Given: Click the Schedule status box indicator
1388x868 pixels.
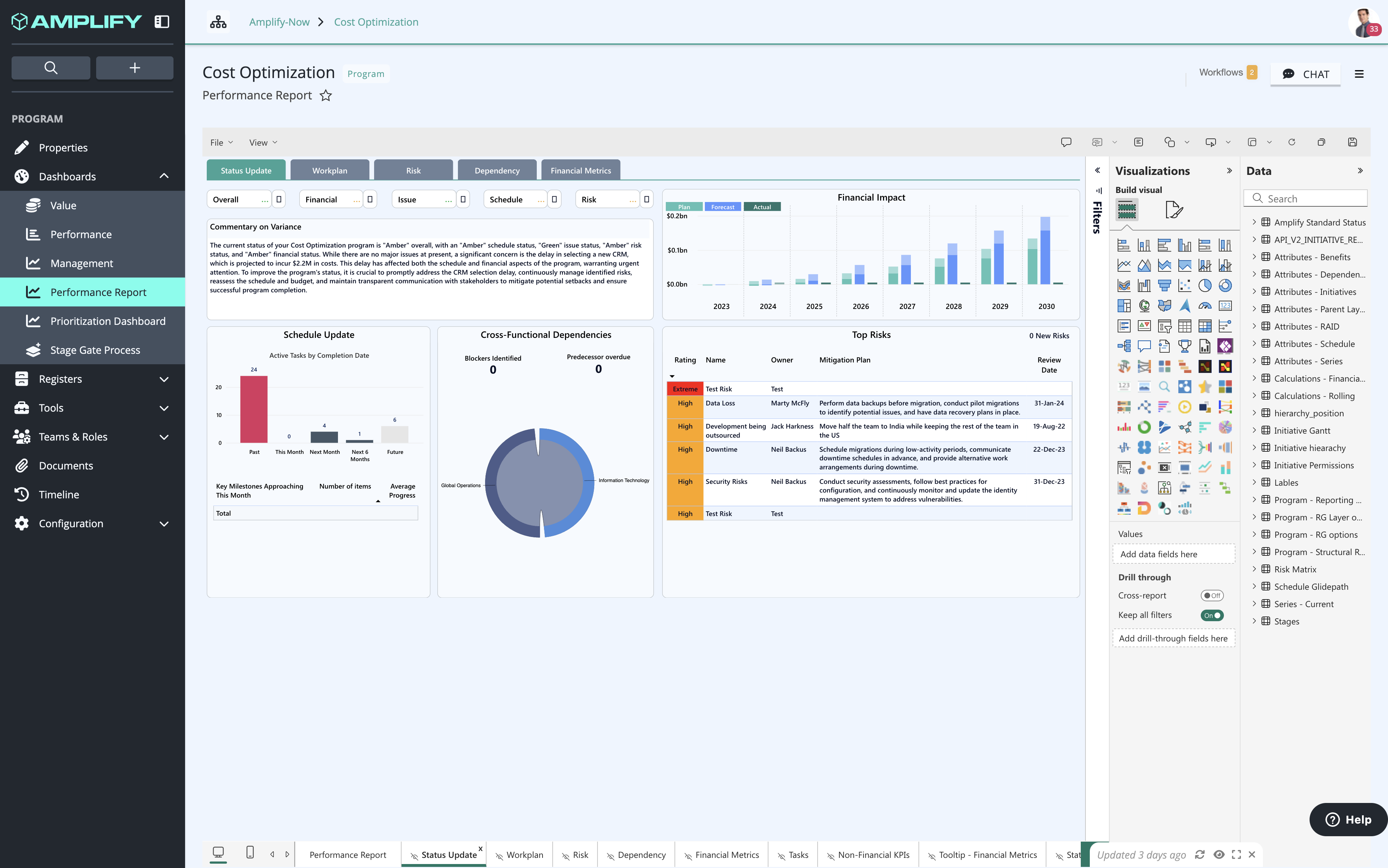Looking at the screenshot, I should pos(554,199).
